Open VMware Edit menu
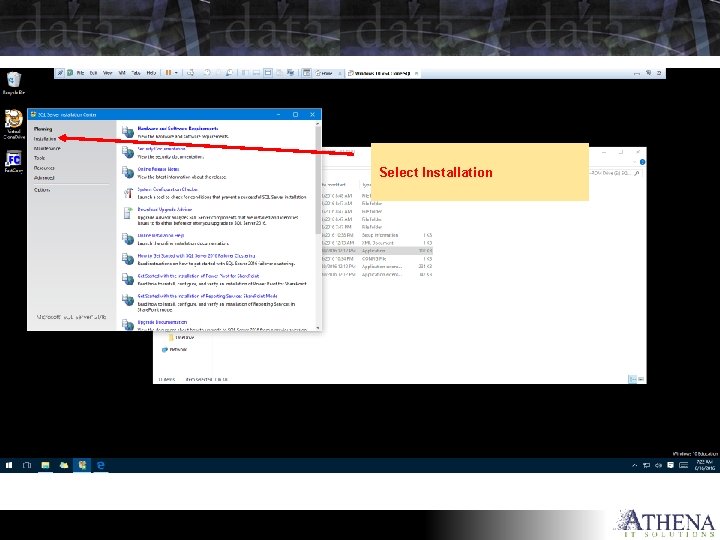The height and width of the screenshot is (540, 720). point(93,73)
